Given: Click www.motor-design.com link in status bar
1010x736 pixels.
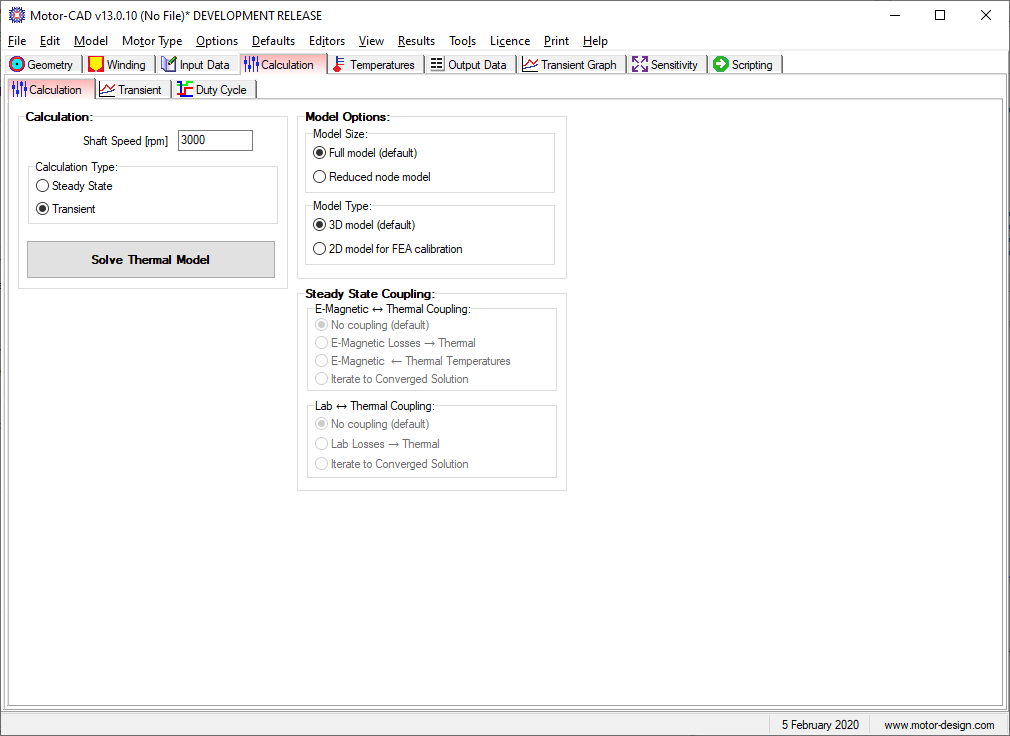Looking at the screenshot, I should click(939, 725).
